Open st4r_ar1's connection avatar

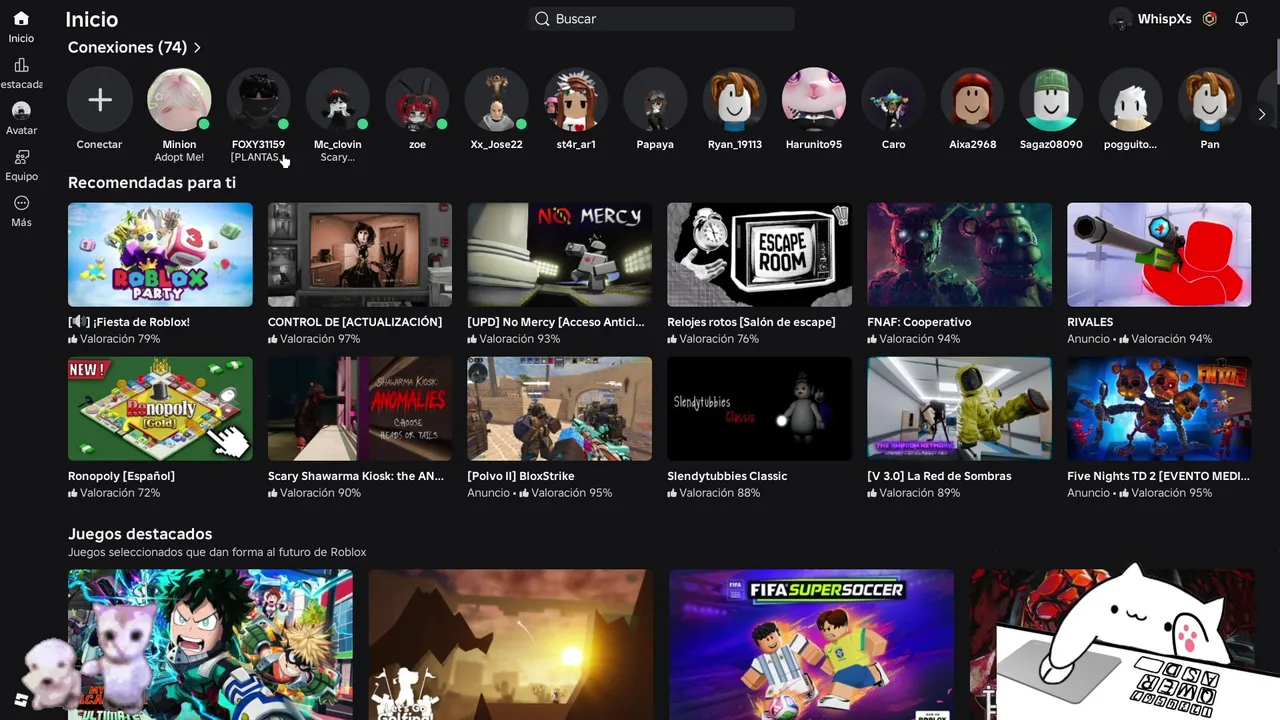(576, 100)
